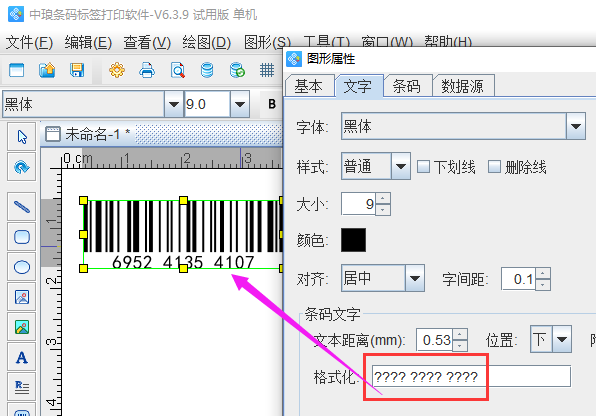
Task: Click the 大小 size value field
Action: click(358, 204)
